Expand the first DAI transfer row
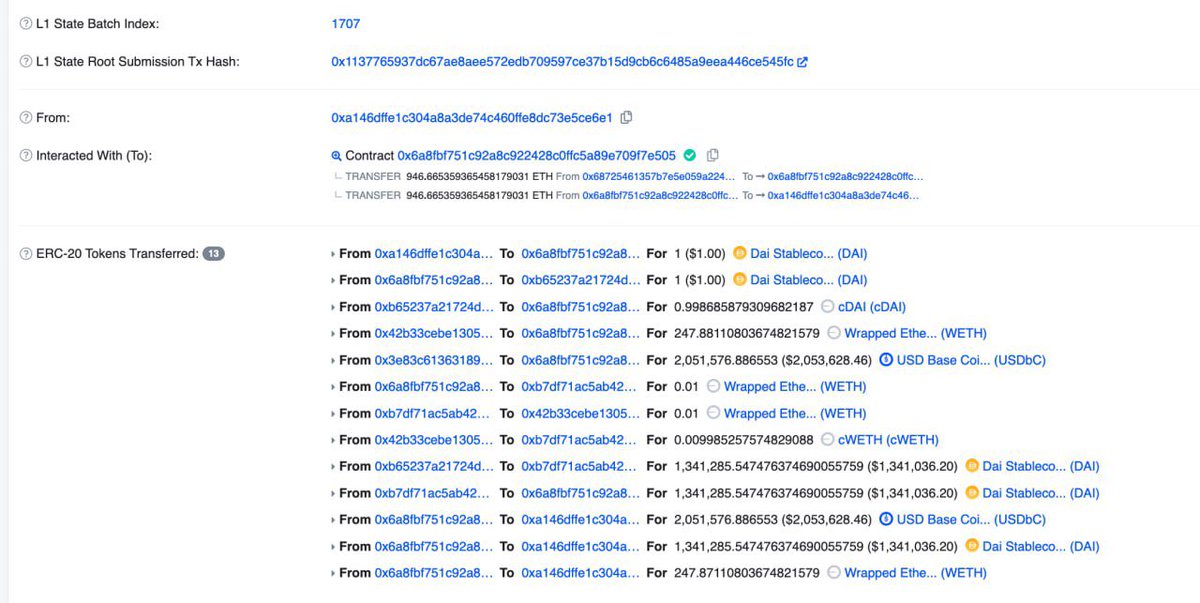The height and width of the screenshot is (603, 1200). (x=333, y=253)
